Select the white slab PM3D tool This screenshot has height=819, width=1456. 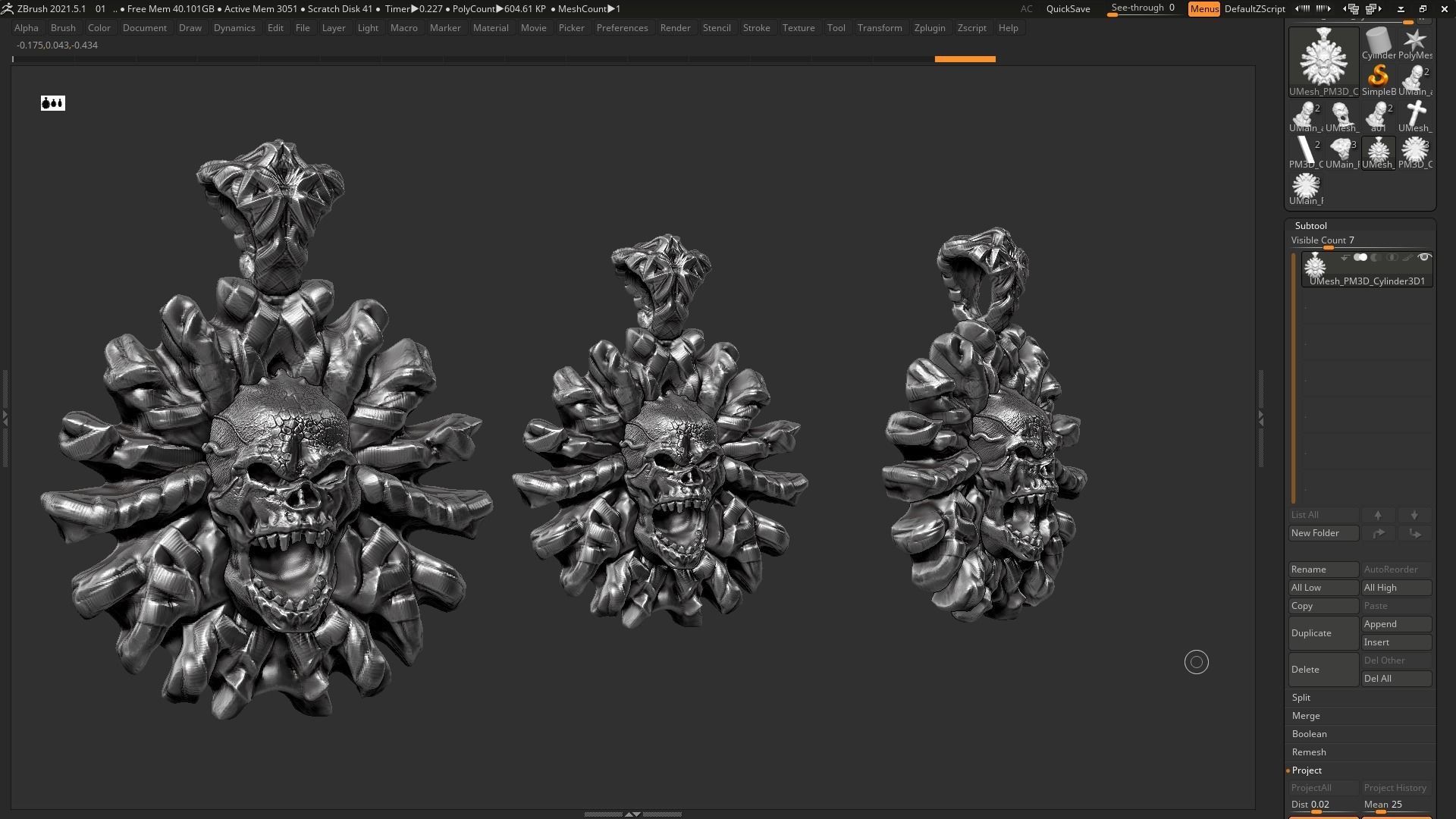tap(1306, 152)
